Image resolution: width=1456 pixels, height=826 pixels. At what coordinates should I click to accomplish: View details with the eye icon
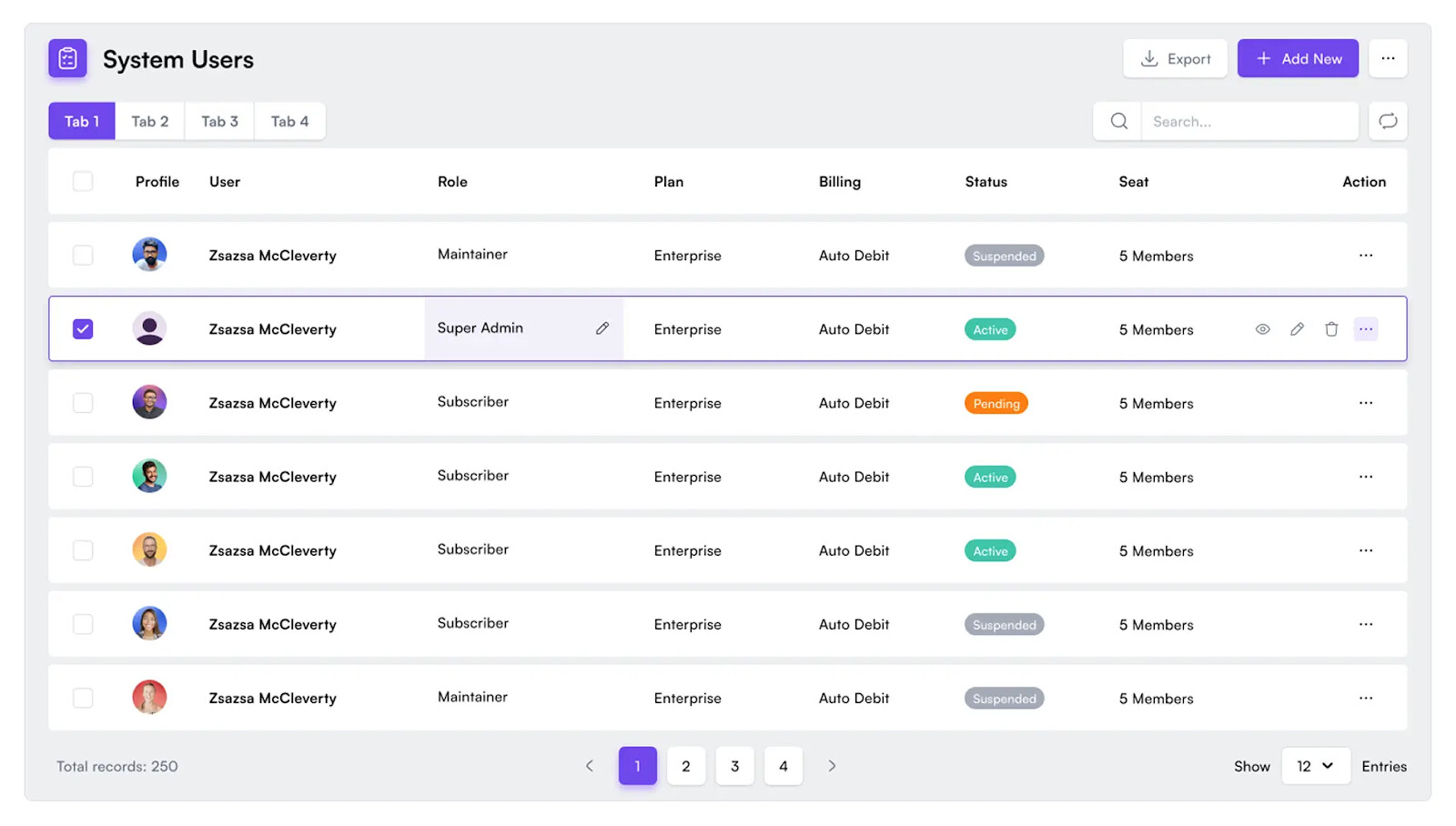click(1262, 329)
